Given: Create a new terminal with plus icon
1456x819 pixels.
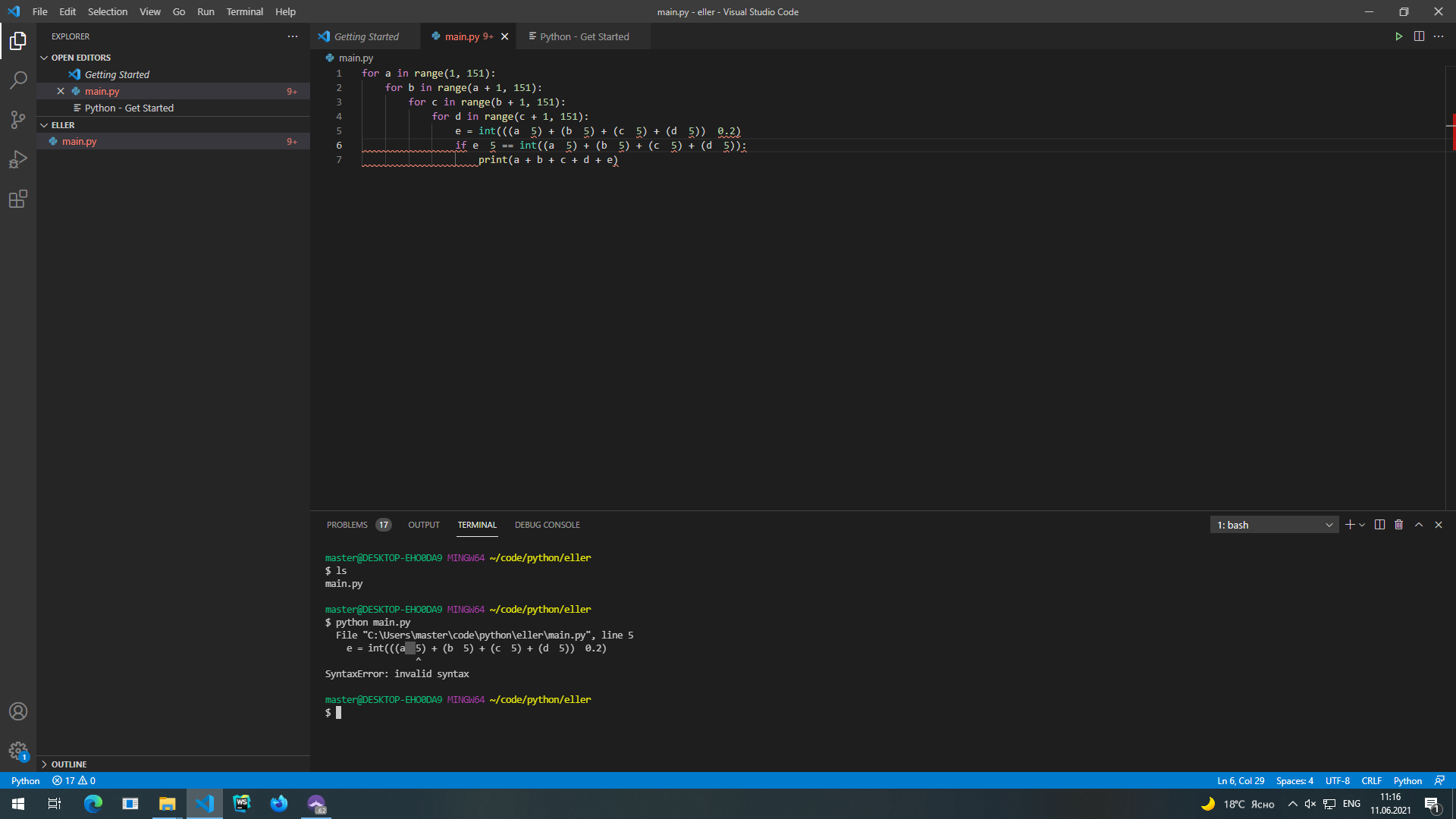Looking at the screenshot, I should pyautogui.click(x=1350, y=525).
